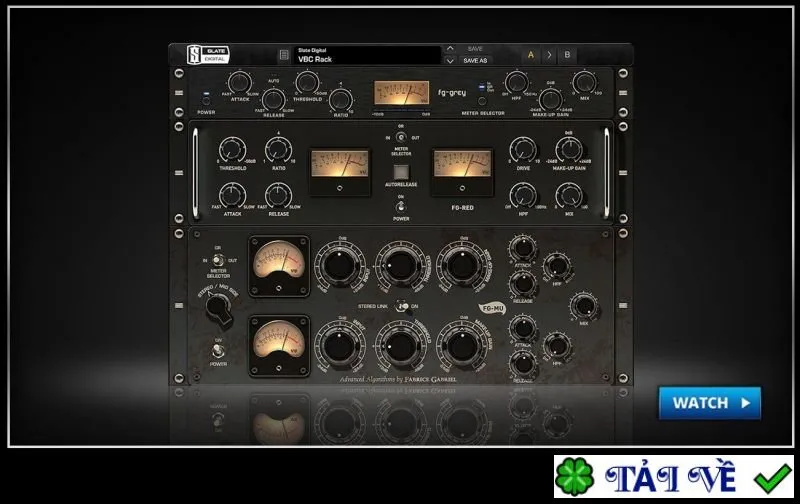Click the SAVE AS button
The image size is (800, 504).
(x=475, y=60)
